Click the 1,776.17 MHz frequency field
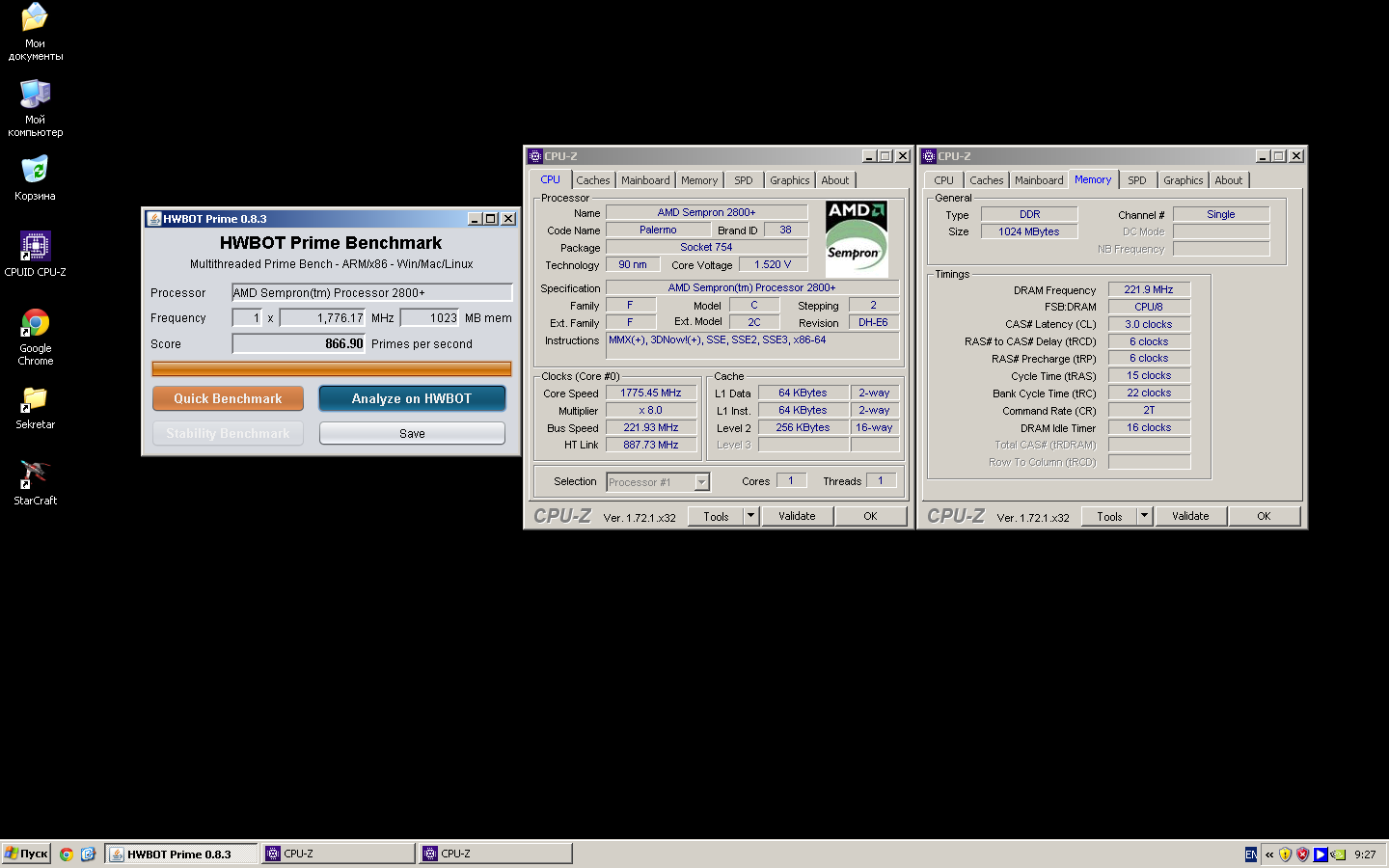Image resolution: width=1389 pixels, height=868 pixels. (x=322, y=317)
